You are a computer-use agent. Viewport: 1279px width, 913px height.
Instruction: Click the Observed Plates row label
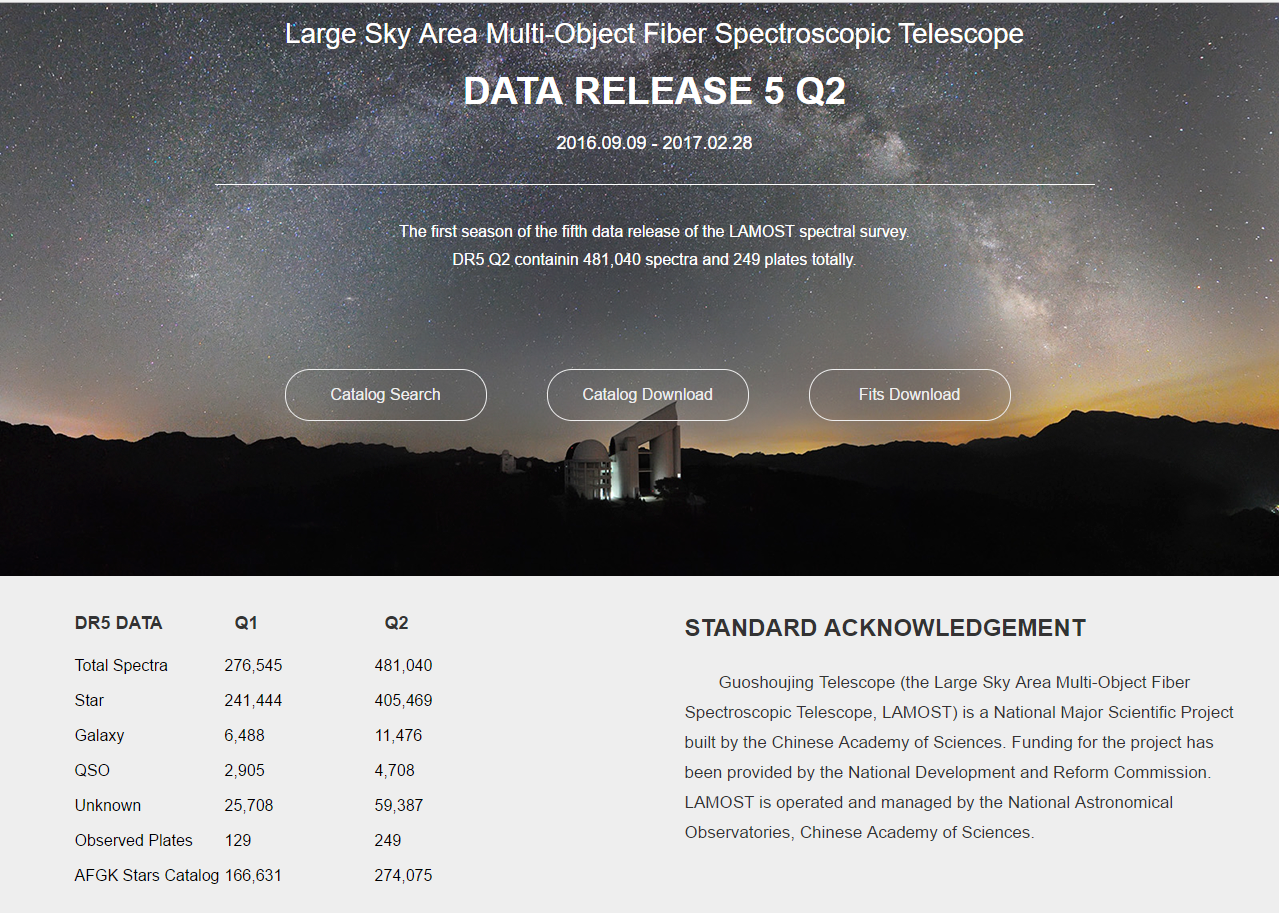[134, 841]
